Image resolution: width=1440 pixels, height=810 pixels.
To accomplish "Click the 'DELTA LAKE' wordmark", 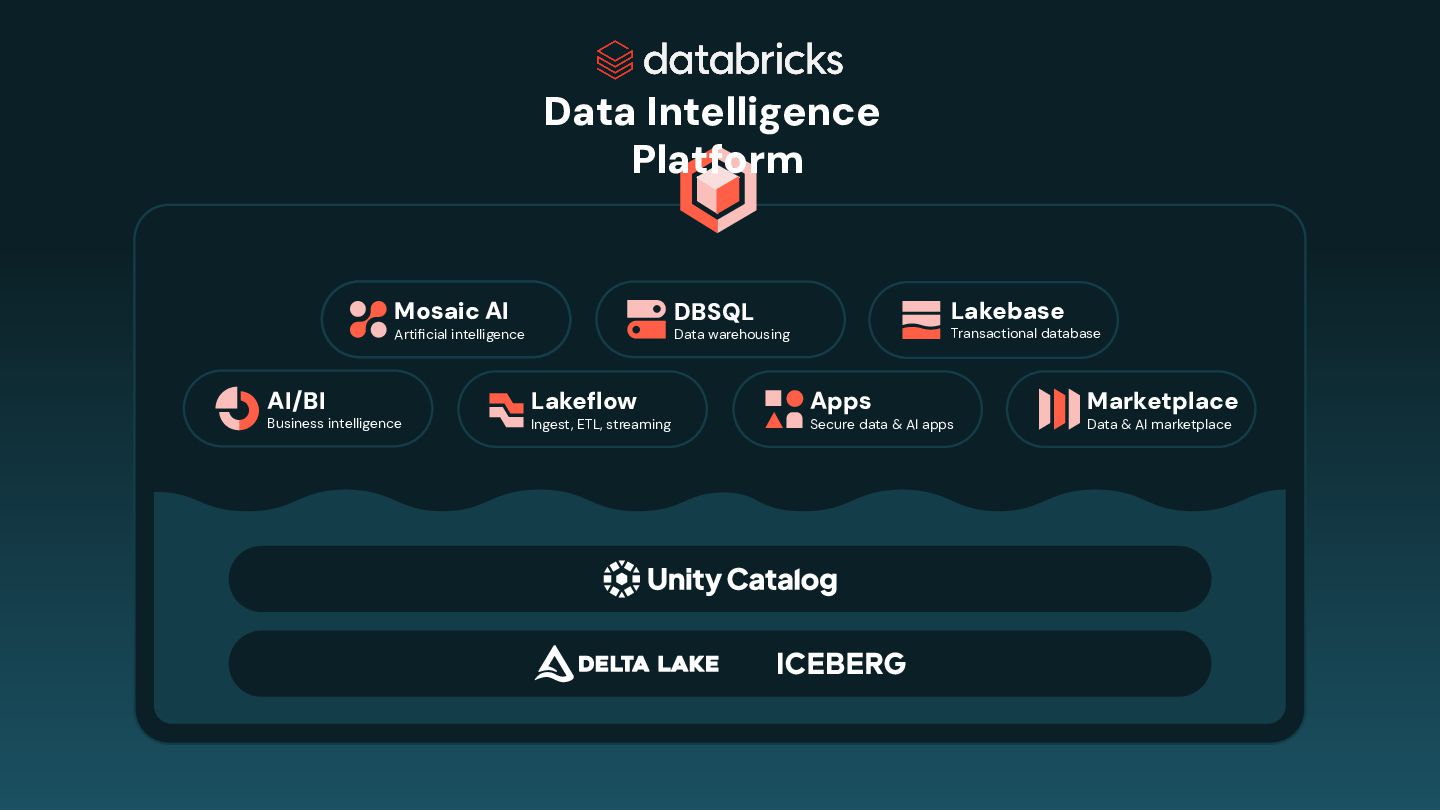I will click(x=648, y=663).
